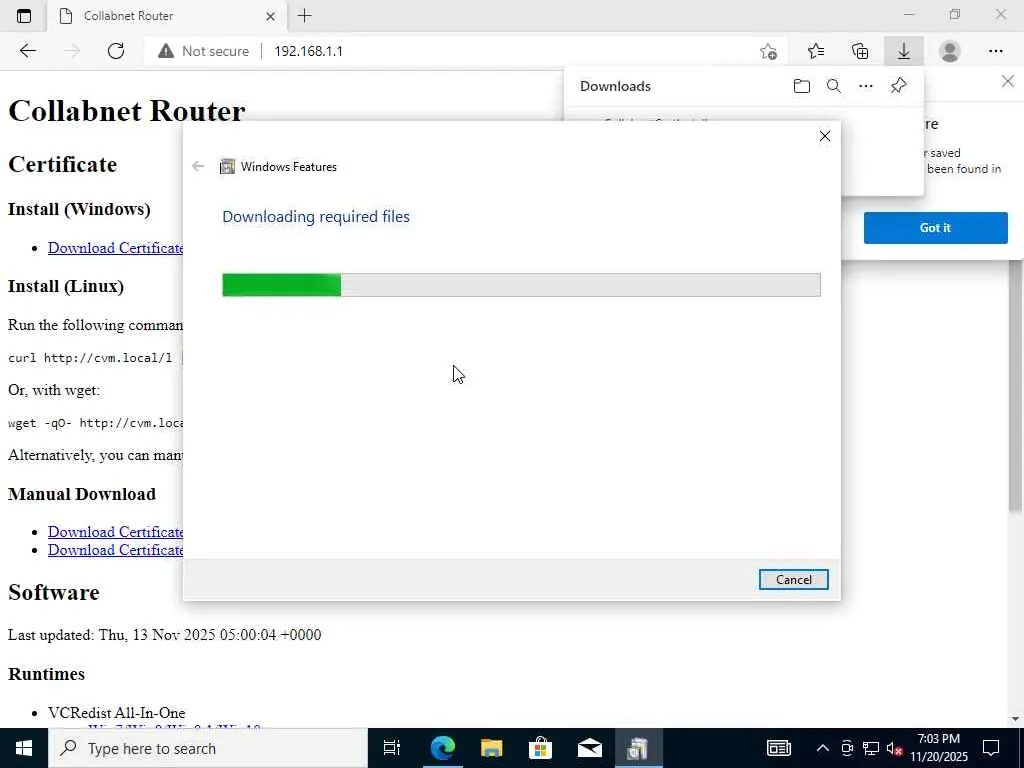Close the Windows Features dialog

click(x=825, y=136)
